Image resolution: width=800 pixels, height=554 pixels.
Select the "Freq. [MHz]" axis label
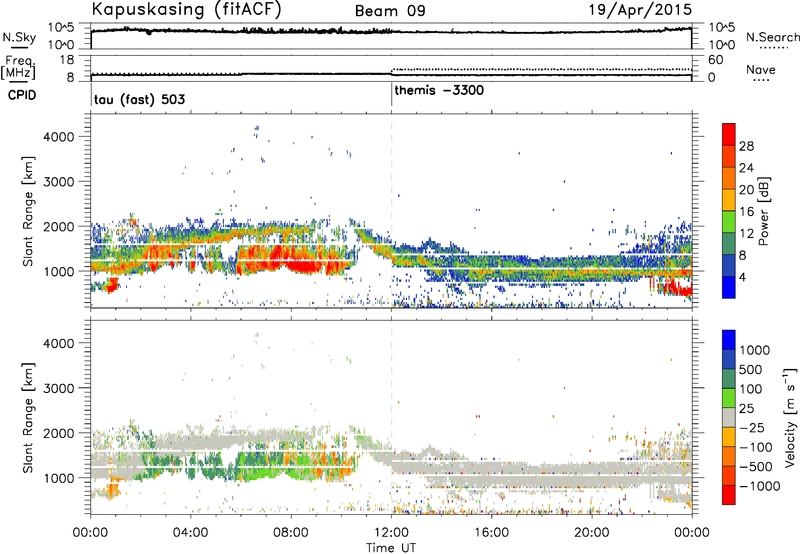[18, 67]
